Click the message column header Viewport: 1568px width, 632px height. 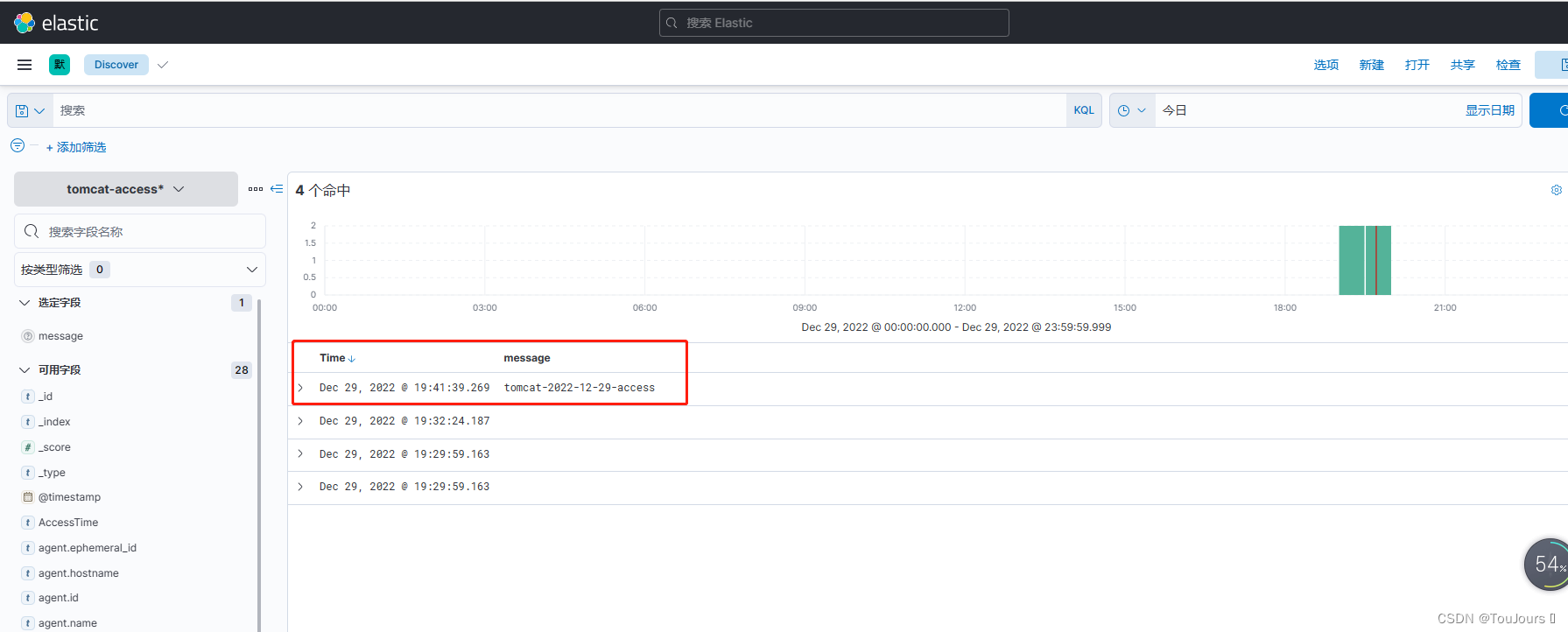coord(527,358)
